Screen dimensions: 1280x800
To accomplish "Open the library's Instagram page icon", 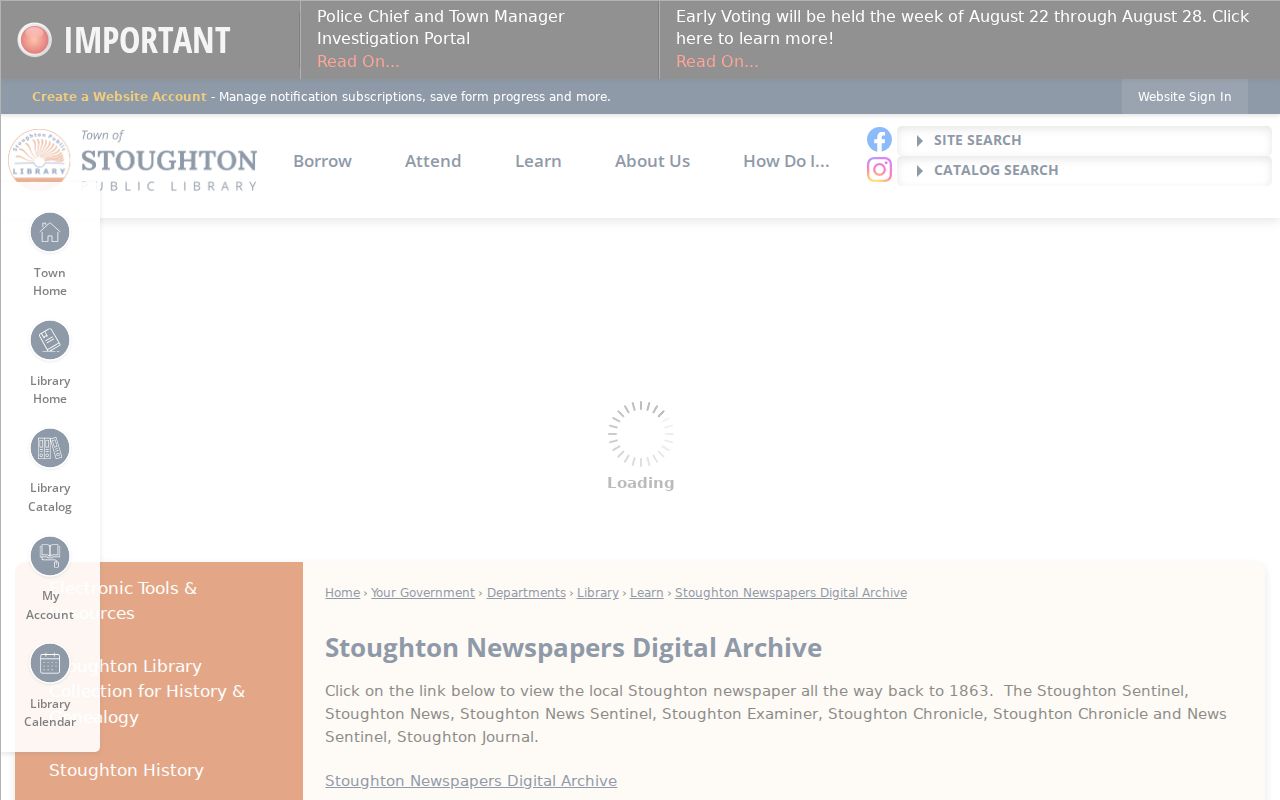I will tap(879, 170).
